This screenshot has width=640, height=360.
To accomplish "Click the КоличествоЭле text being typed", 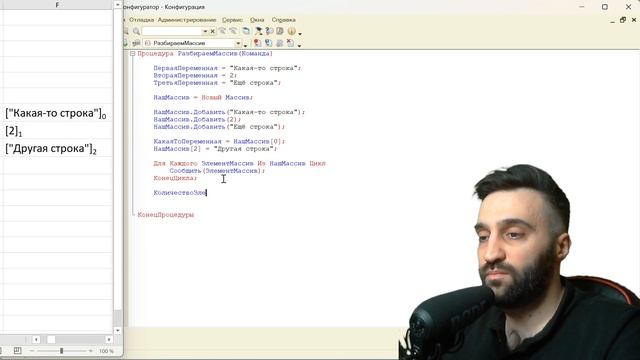I will click(180, 193).
